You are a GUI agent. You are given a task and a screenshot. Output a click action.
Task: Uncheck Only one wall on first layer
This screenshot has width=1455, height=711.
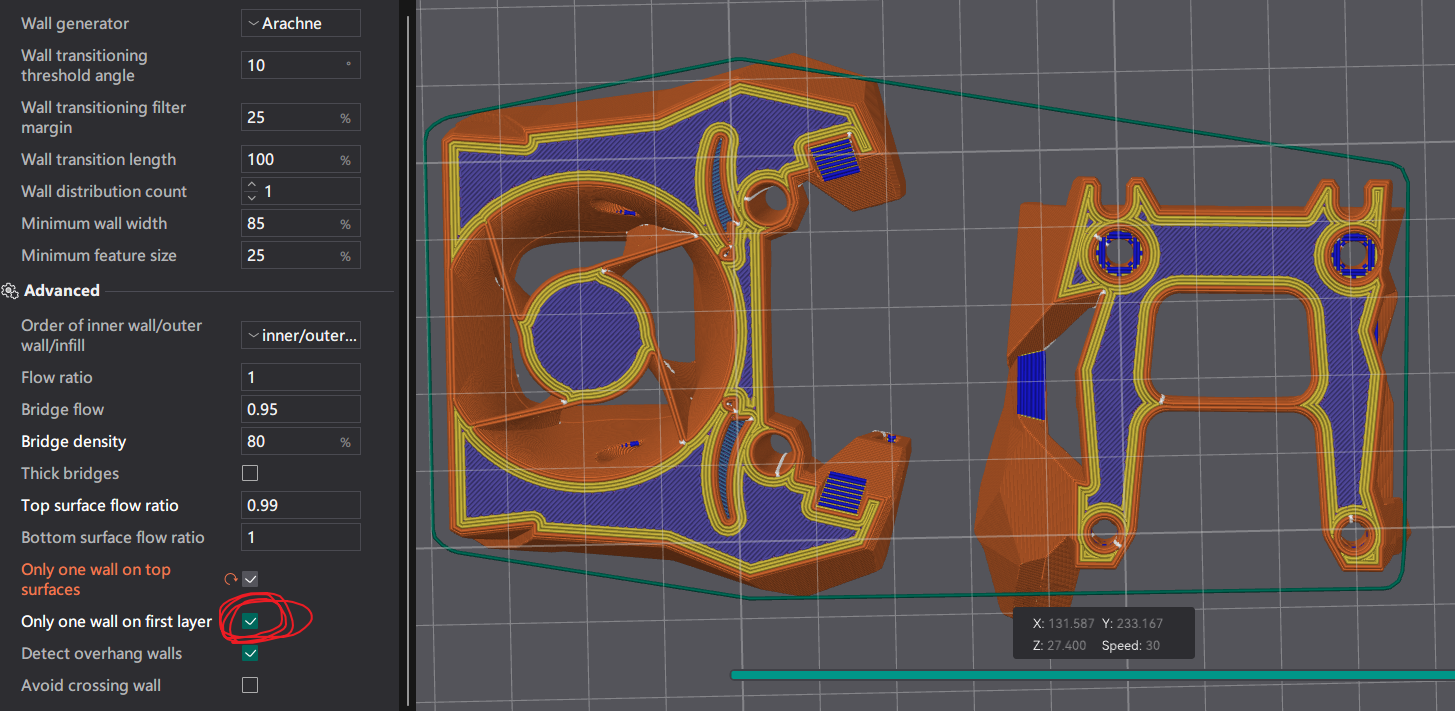pos(249,621)
